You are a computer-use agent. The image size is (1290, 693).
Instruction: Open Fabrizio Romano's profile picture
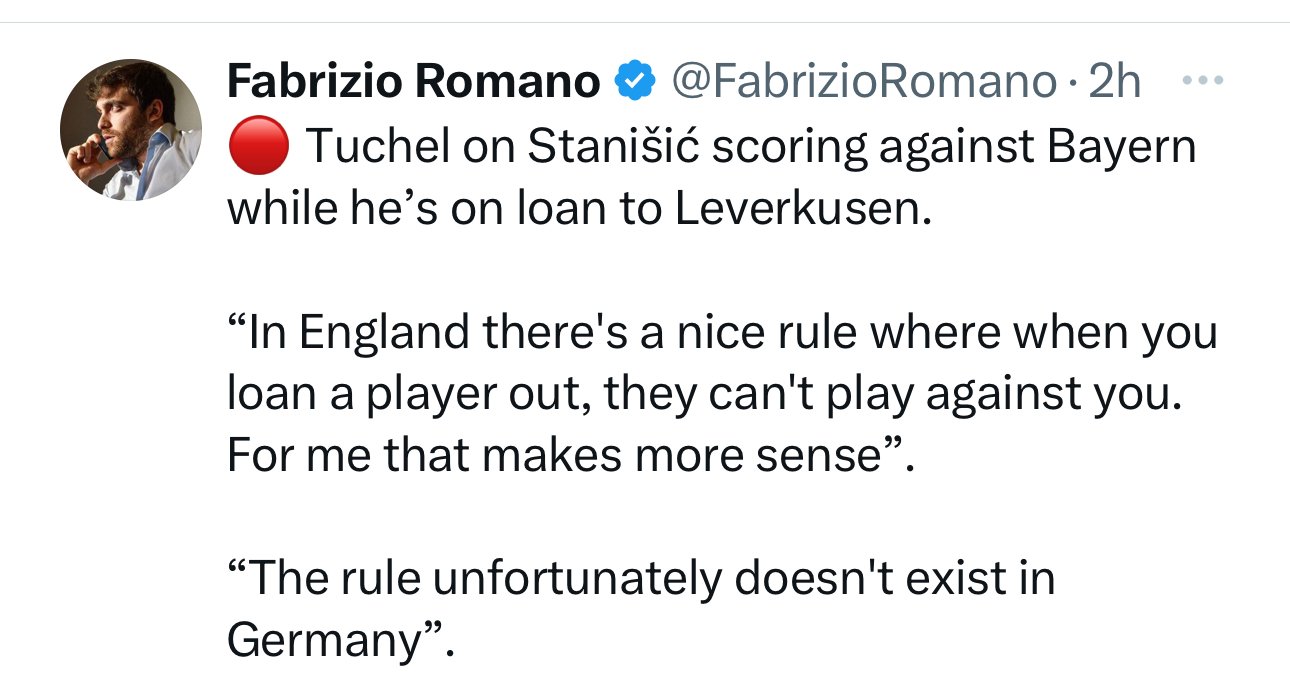131,129
